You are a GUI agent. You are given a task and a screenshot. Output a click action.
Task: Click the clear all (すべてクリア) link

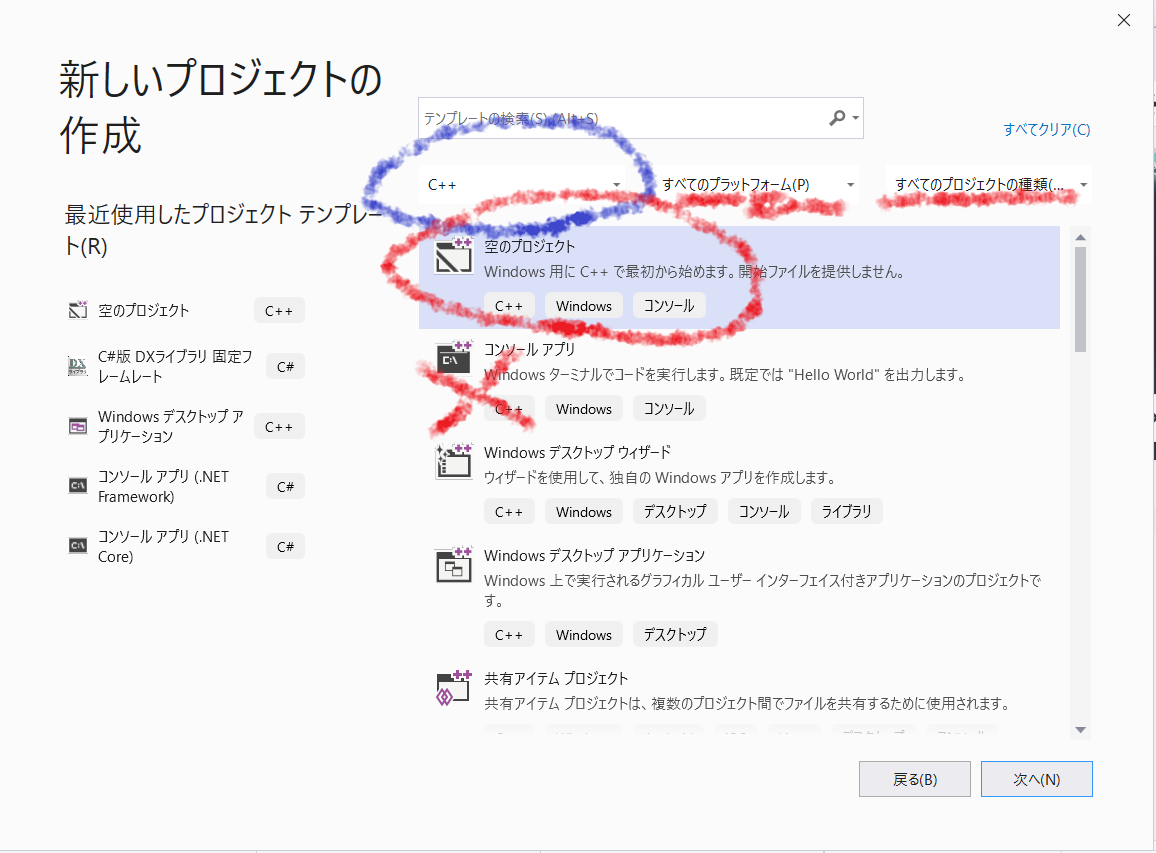click(x=1046, y=130)
